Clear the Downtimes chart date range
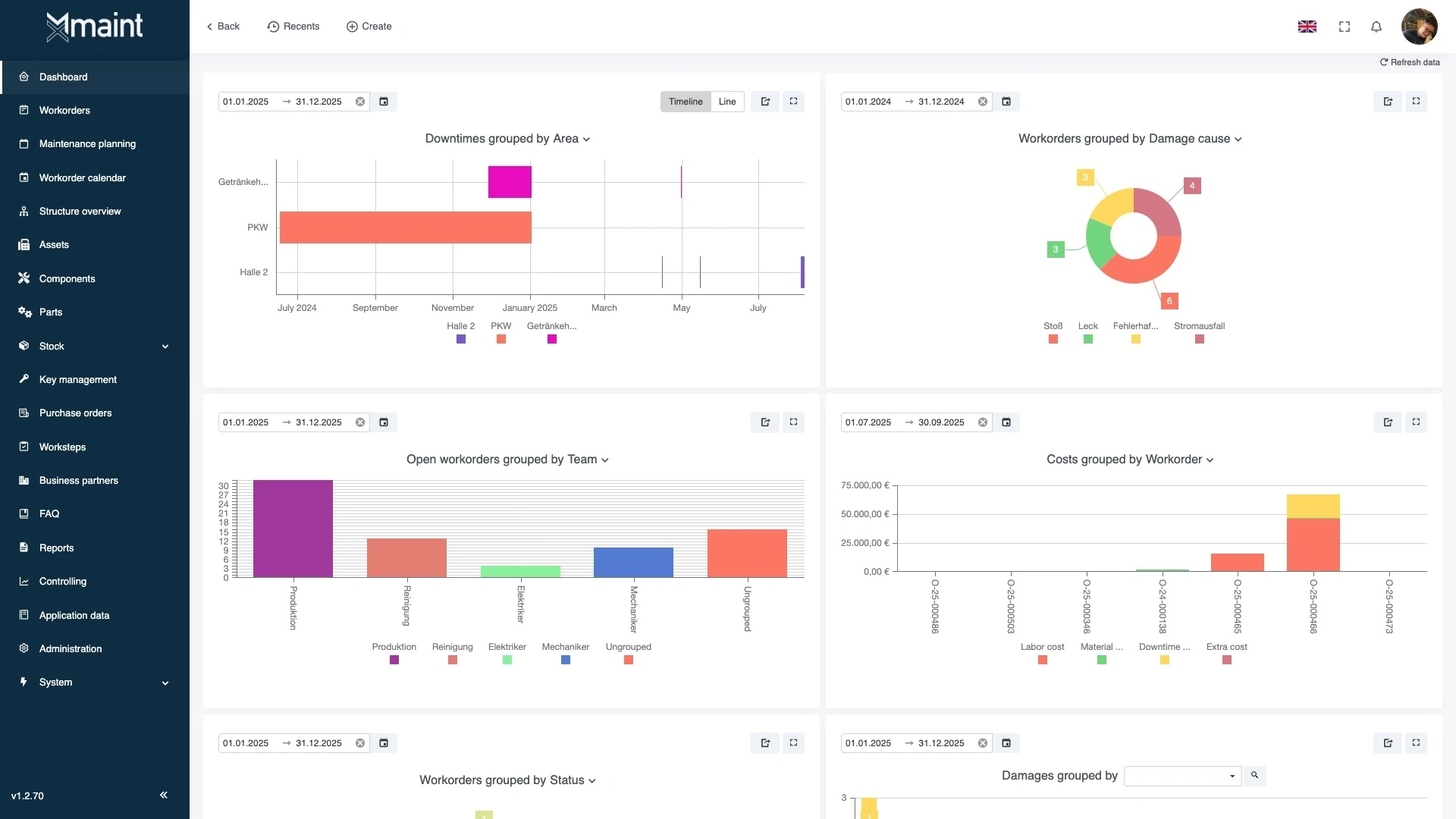The width and height of the screenshot is (1456, 819). 360,102
